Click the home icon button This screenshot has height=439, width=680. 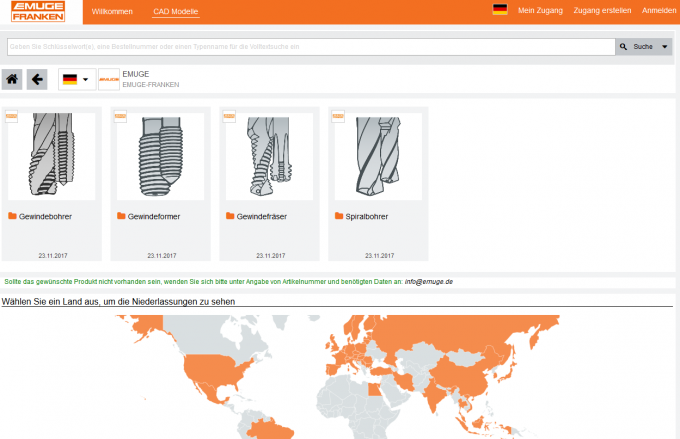click(12, 79)
